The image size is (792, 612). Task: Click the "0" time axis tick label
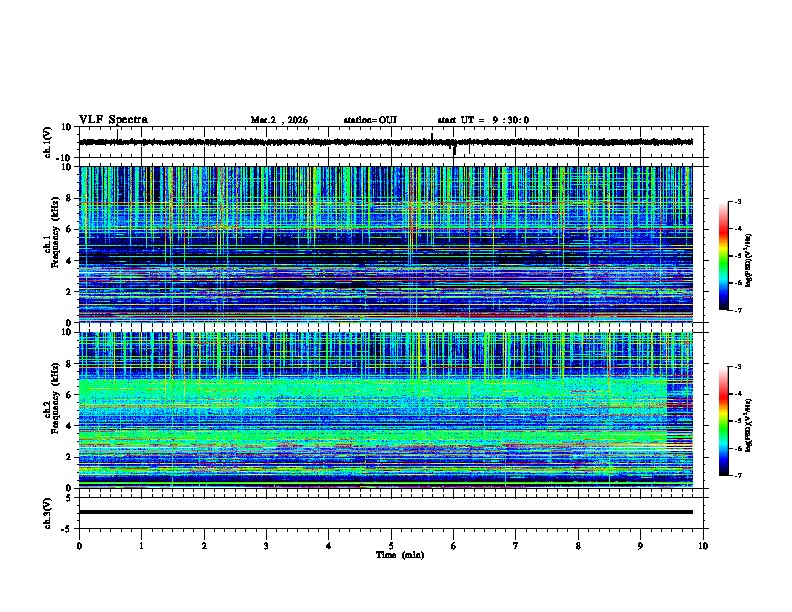click(x=79, y=546)
